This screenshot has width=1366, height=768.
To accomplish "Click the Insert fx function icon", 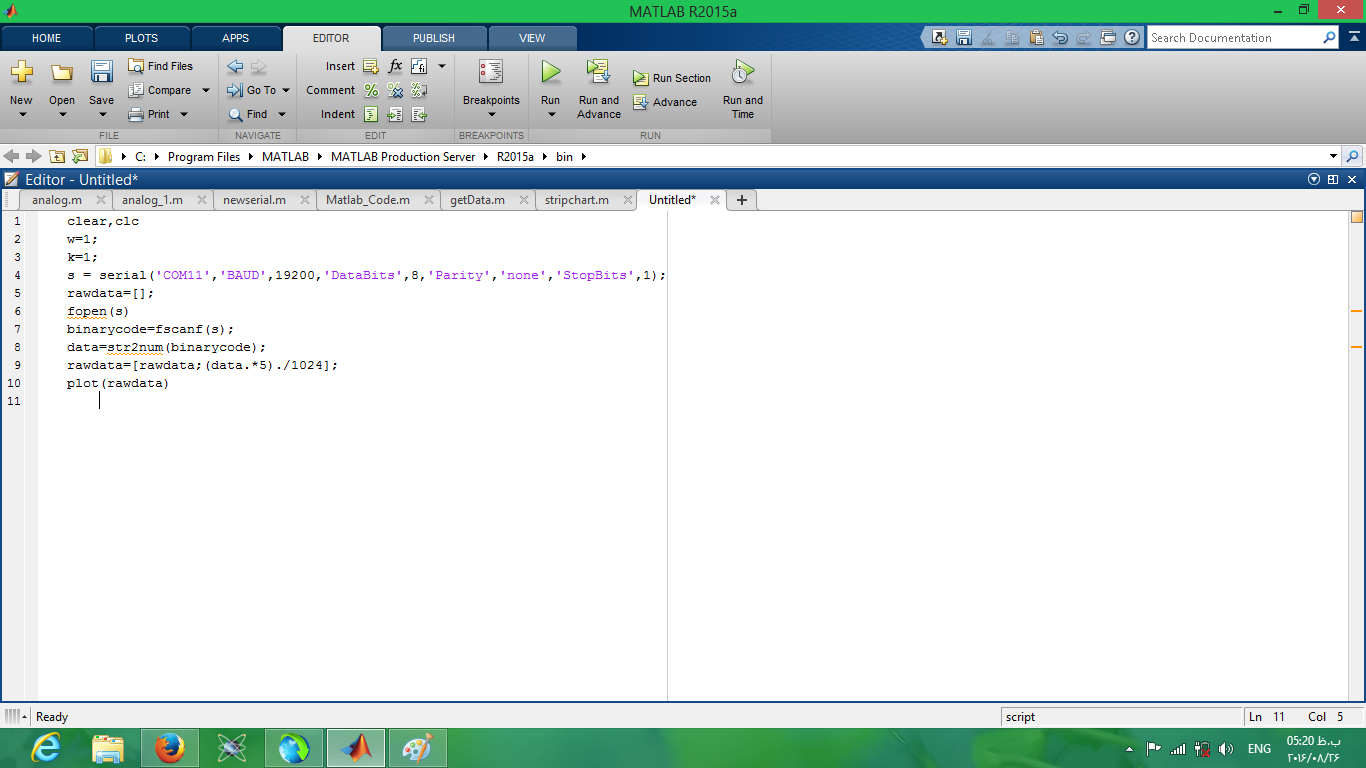I will click(395, 66).
